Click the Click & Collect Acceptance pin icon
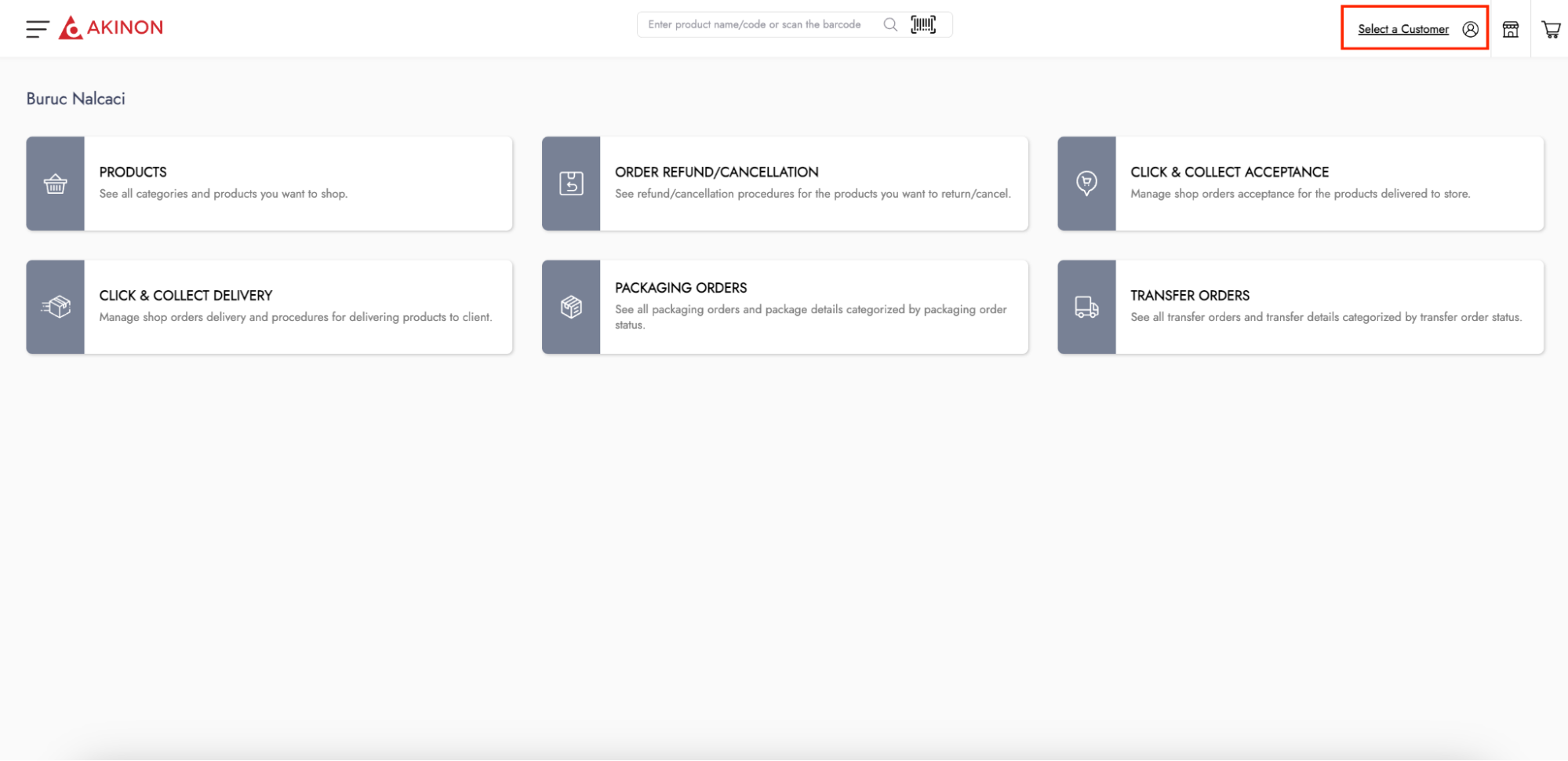 pos(1086,184)
